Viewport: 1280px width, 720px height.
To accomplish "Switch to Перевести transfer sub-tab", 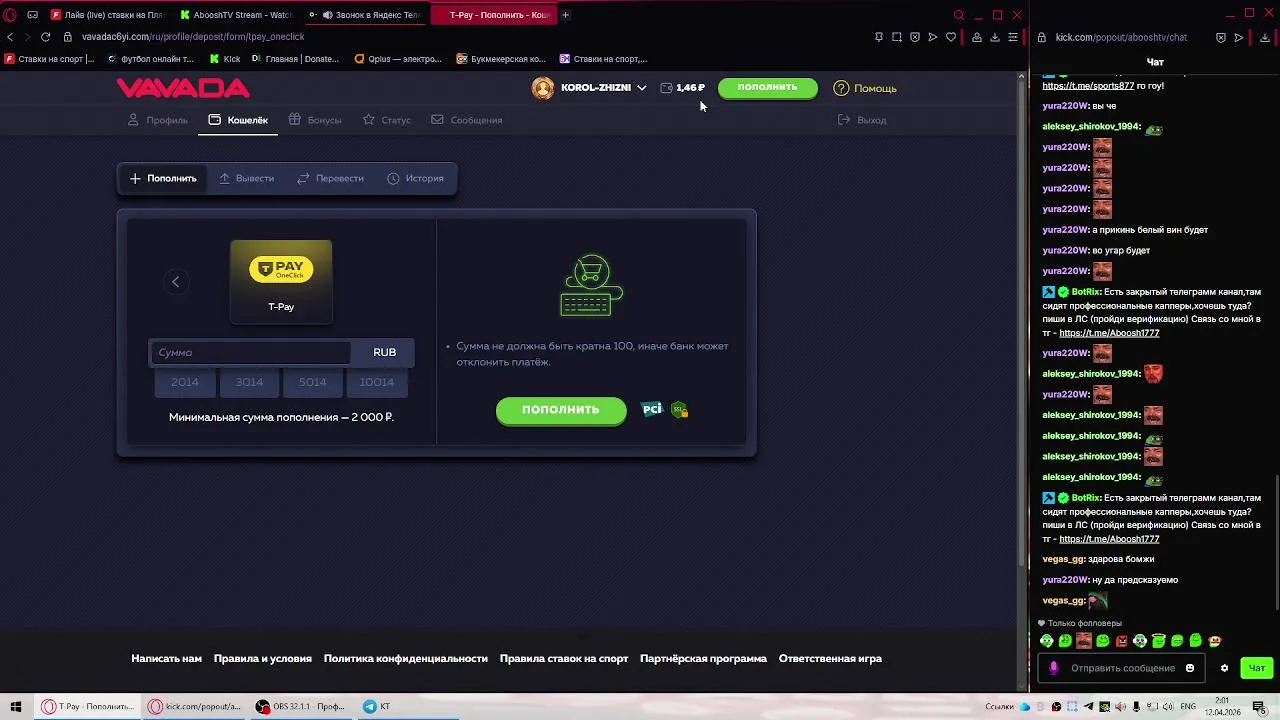I will 331,178.
